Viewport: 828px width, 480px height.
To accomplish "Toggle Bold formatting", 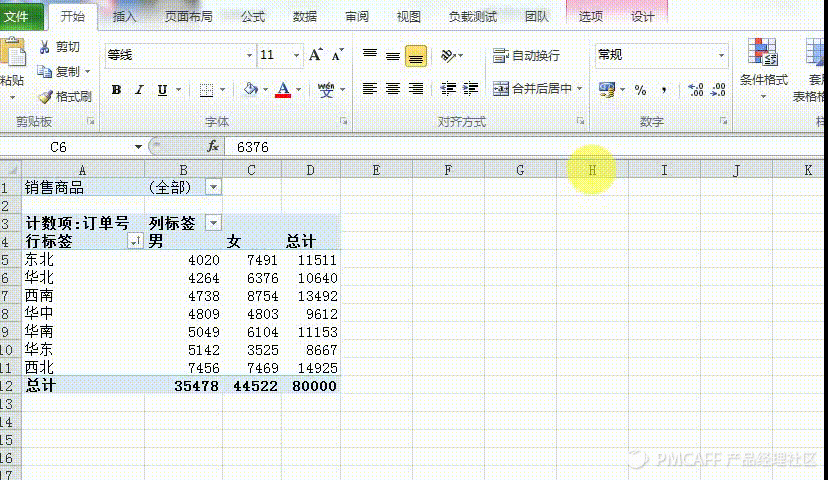I will click(x=116, y=90).
